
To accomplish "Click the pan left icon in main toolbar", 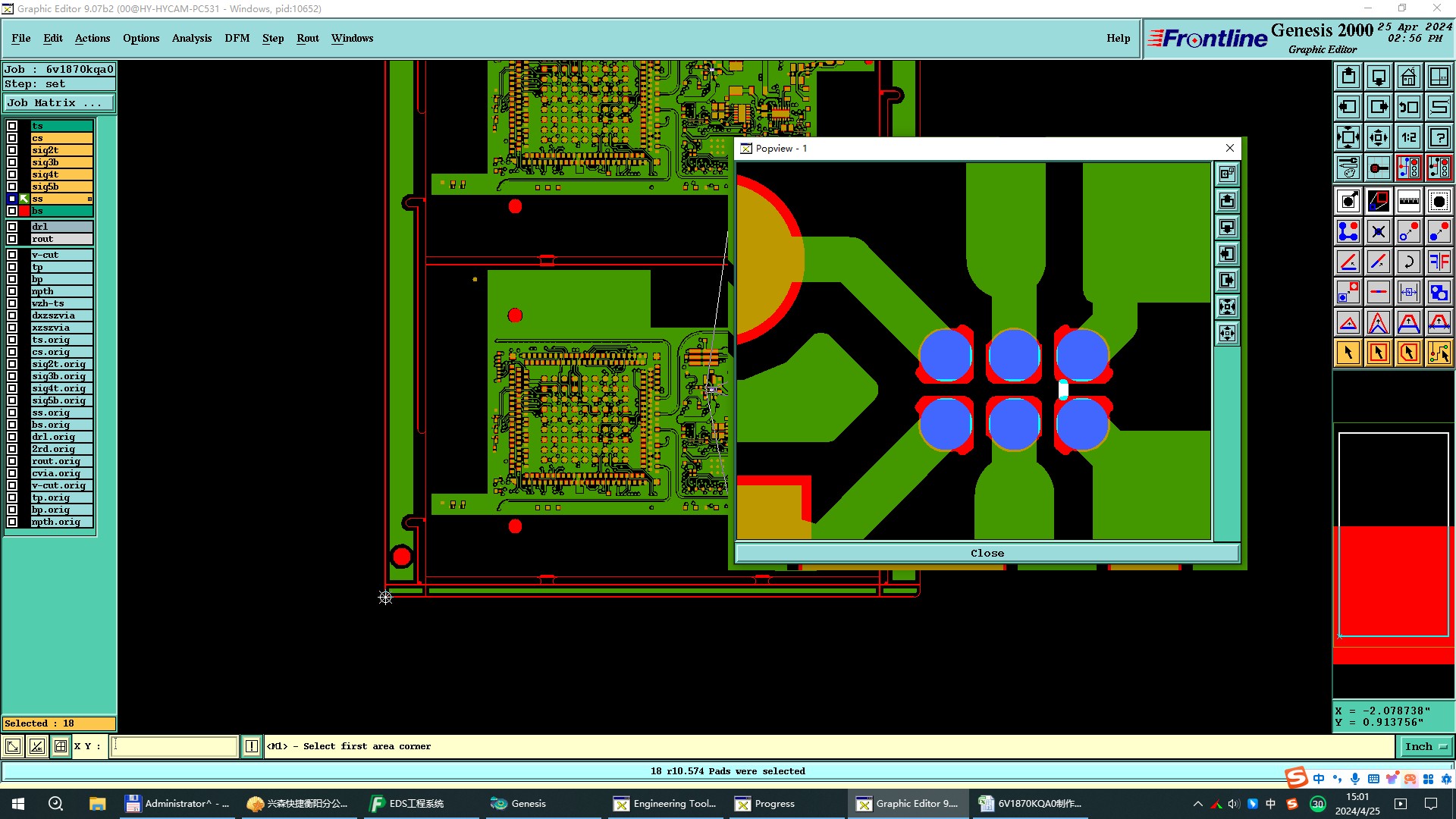I will point(1348,107).
